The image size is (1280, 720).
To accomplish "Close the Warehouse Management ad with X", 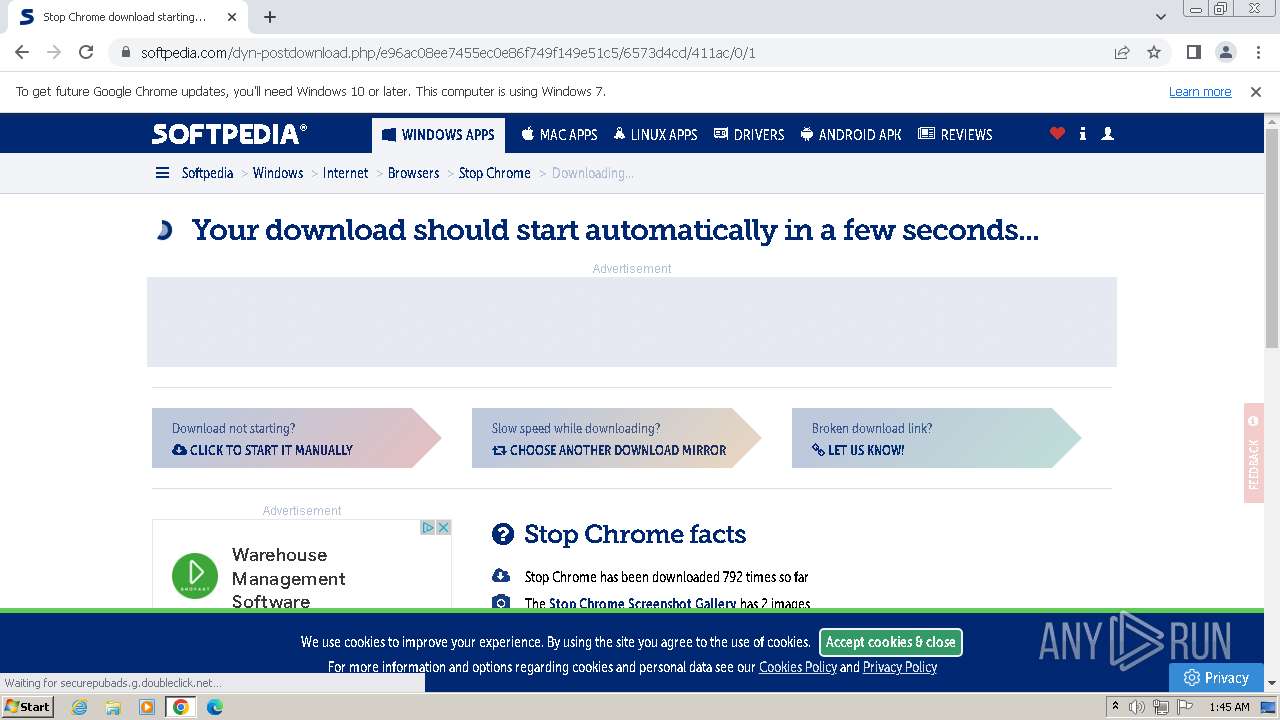I will pyautogui.click(x=443, y=527).
